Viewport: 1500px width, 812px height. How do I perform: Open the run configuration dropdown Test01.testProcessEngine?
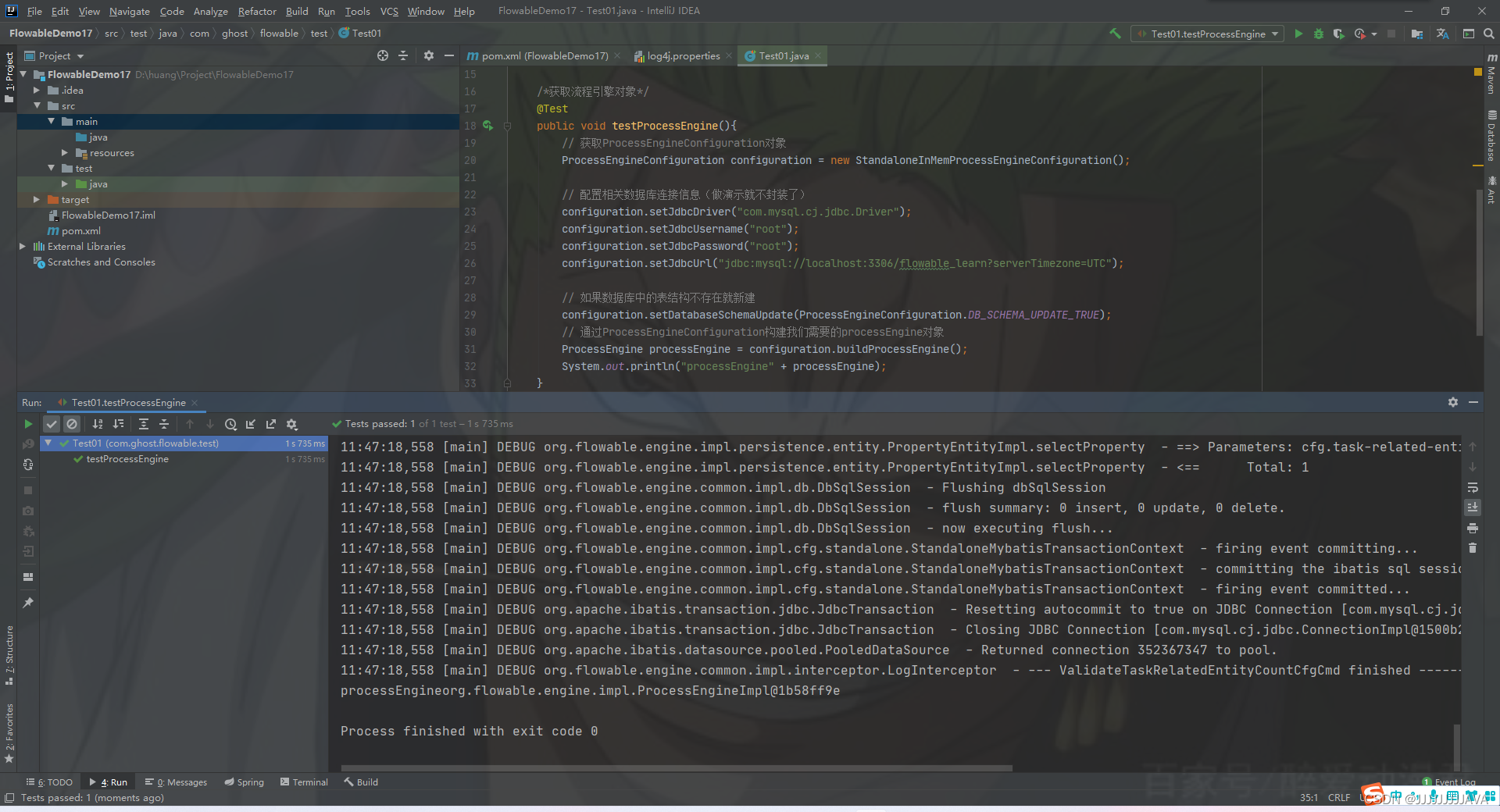1207,34
